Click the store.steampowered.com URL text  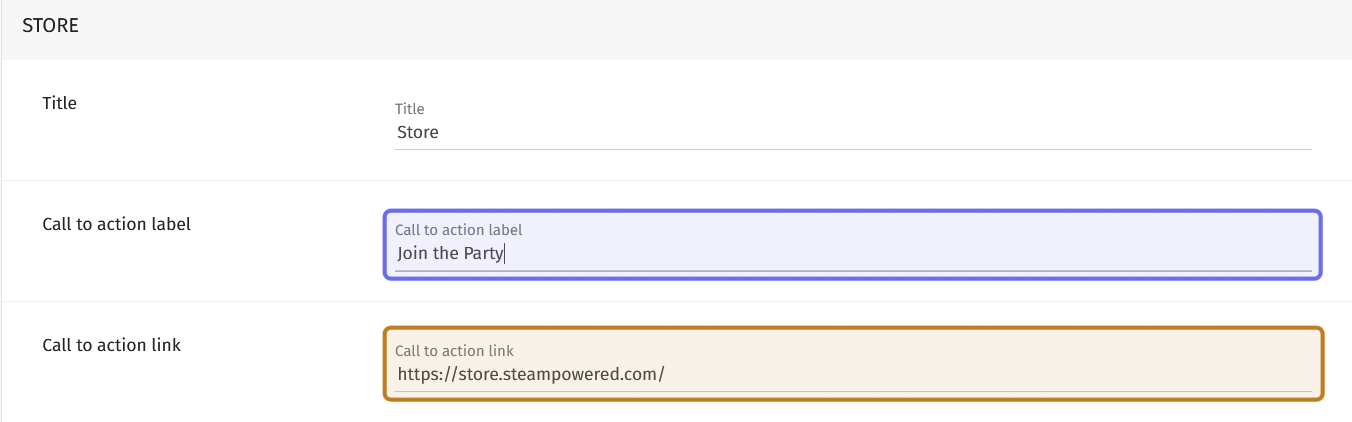pyautogui.click(x=530, y=375)
